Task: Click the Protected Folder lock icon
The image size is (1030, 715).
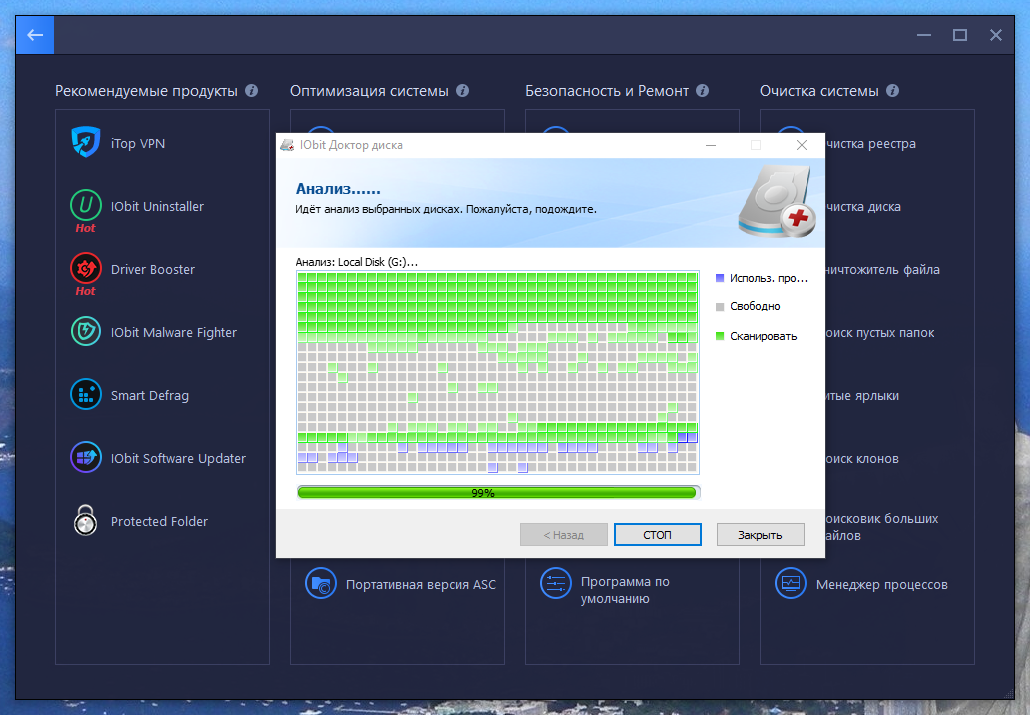Action: point(85,521)
